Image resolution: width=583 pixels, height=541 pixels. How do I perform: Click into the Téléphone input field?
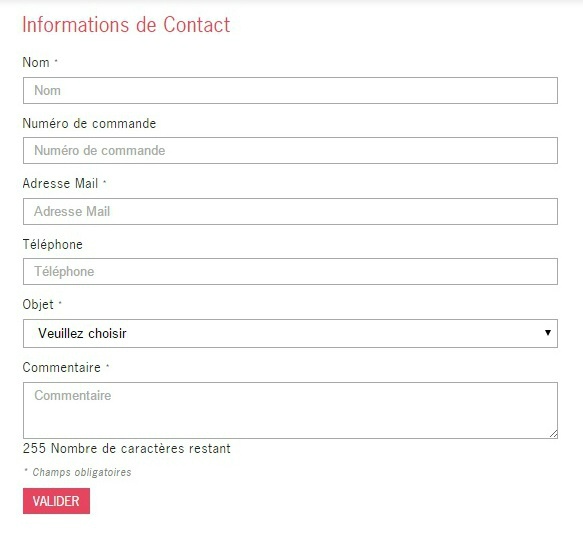pos(290,271)
